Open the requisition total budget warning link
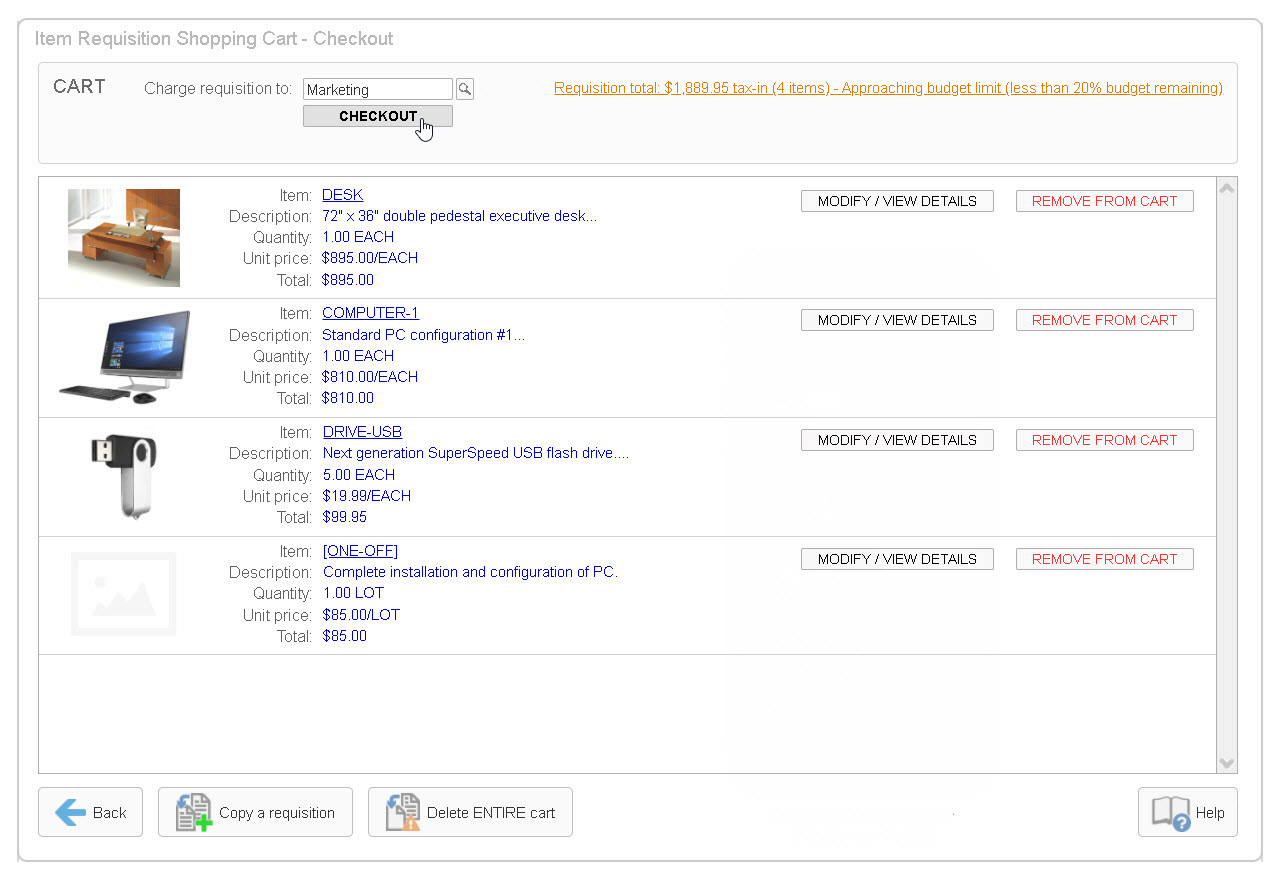This screenshot has height=880, width=1280. pos(888,88)
